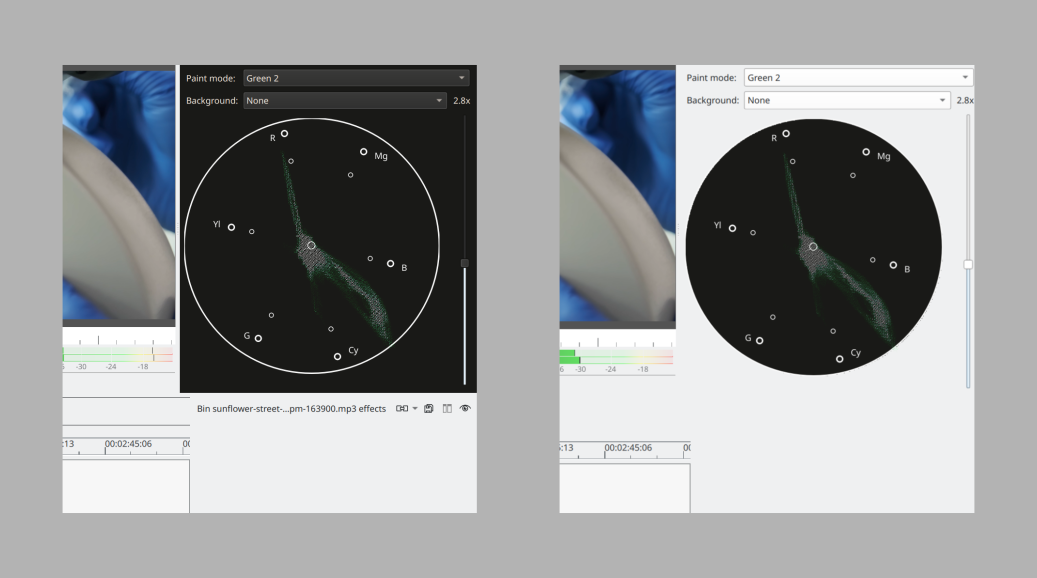Viewport: 1037px width, 578px height.
Task: Click the split compare icon in effects header
Action: [447, 409]
